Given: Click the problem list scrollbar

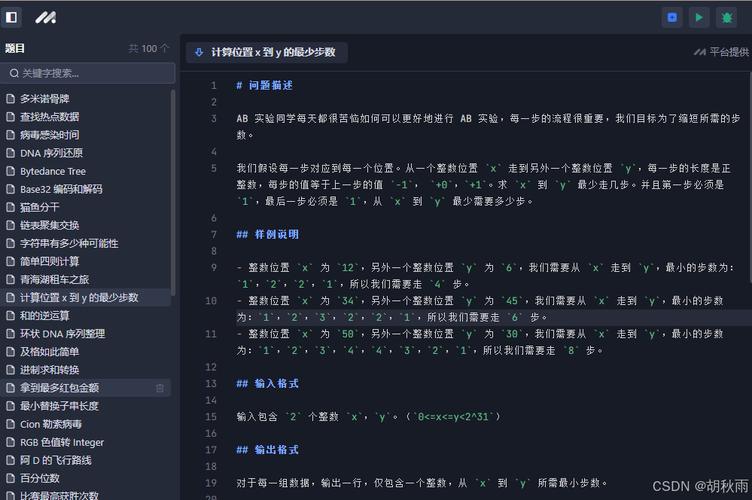Looking at the screenshot, I should coord(173,192).
